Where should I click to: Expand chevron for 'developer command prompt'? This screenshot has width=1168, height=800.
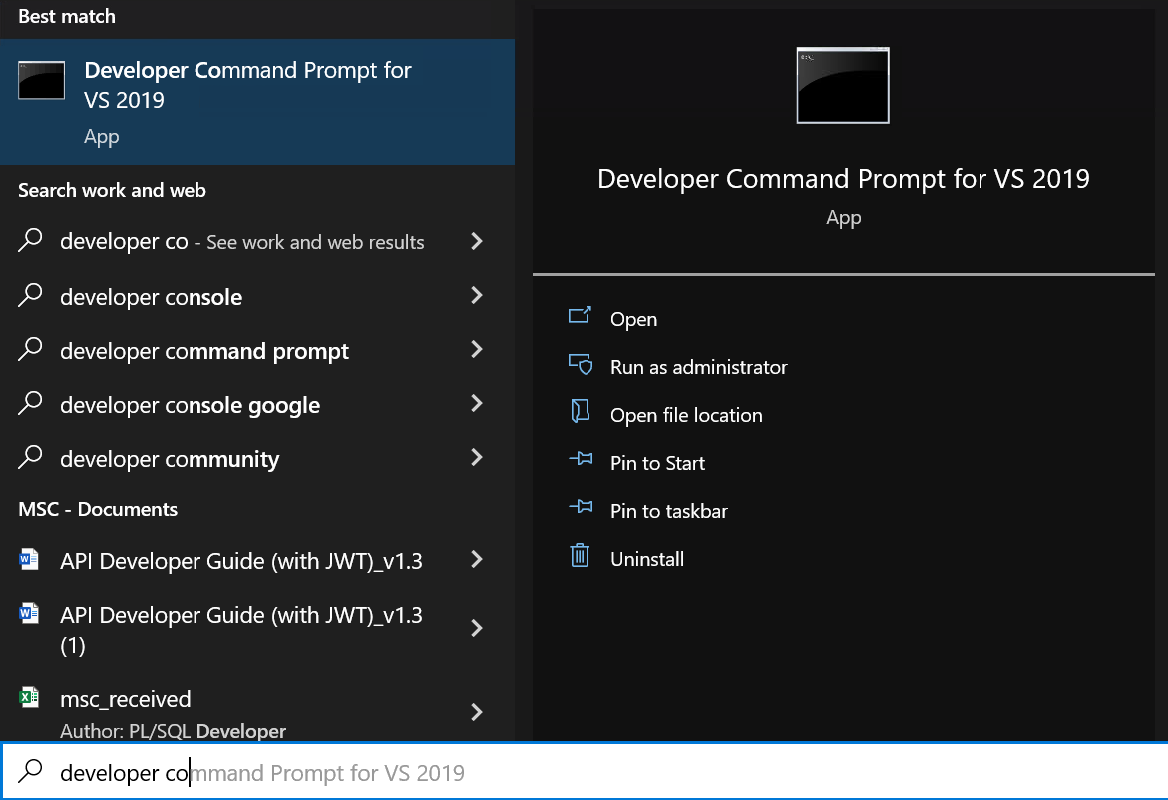[x=477, y=349]
